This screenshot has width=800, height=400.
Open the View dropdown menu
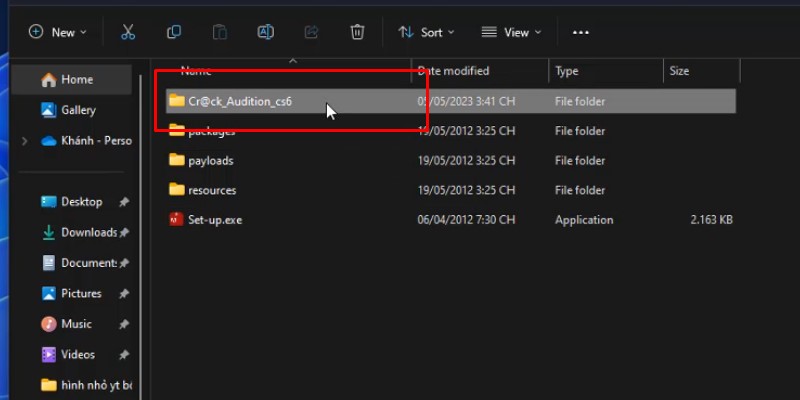coord(510,32)
